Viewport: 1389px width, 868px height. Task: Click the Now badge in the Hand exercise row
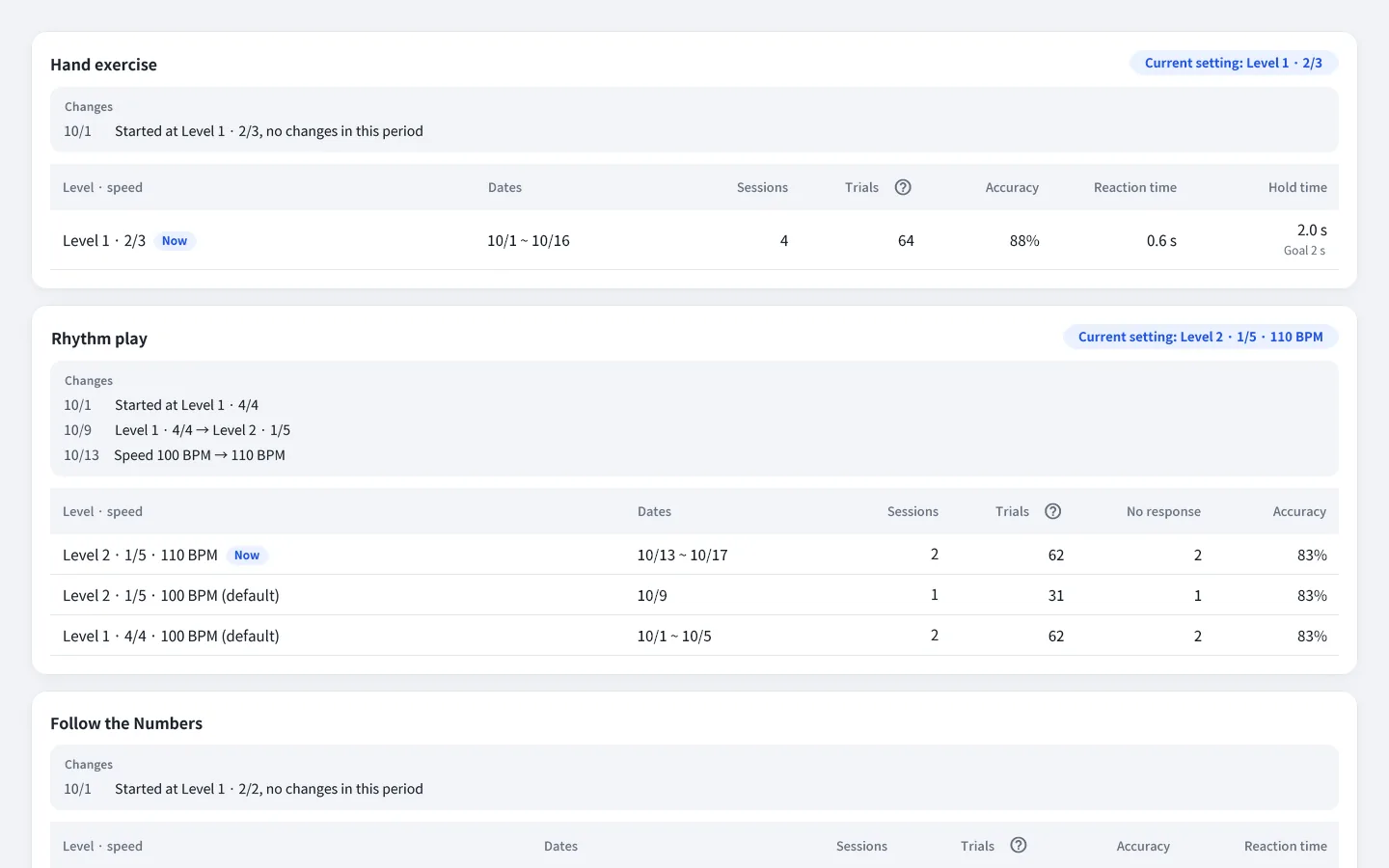point(175,241)
